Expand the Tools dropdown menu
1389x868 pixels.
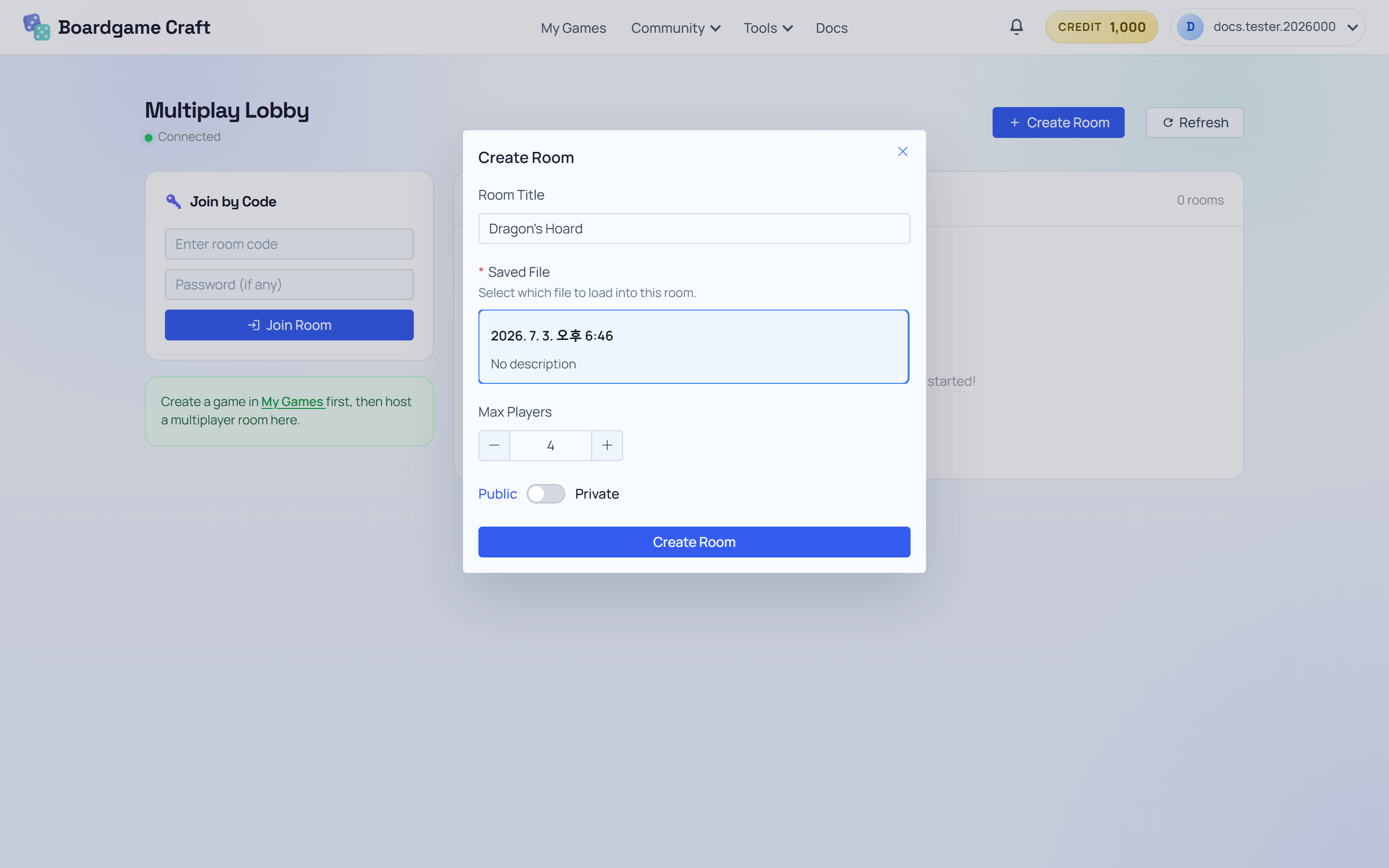(768, 28)
